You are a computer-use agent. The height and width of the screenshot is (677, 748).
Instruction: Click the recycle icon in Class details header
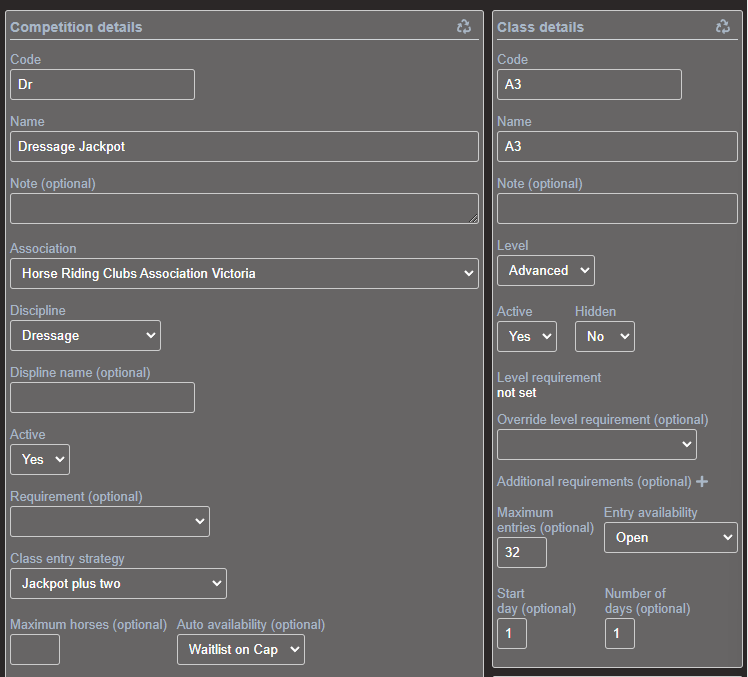pyautogui.click(x=723, y=27)
